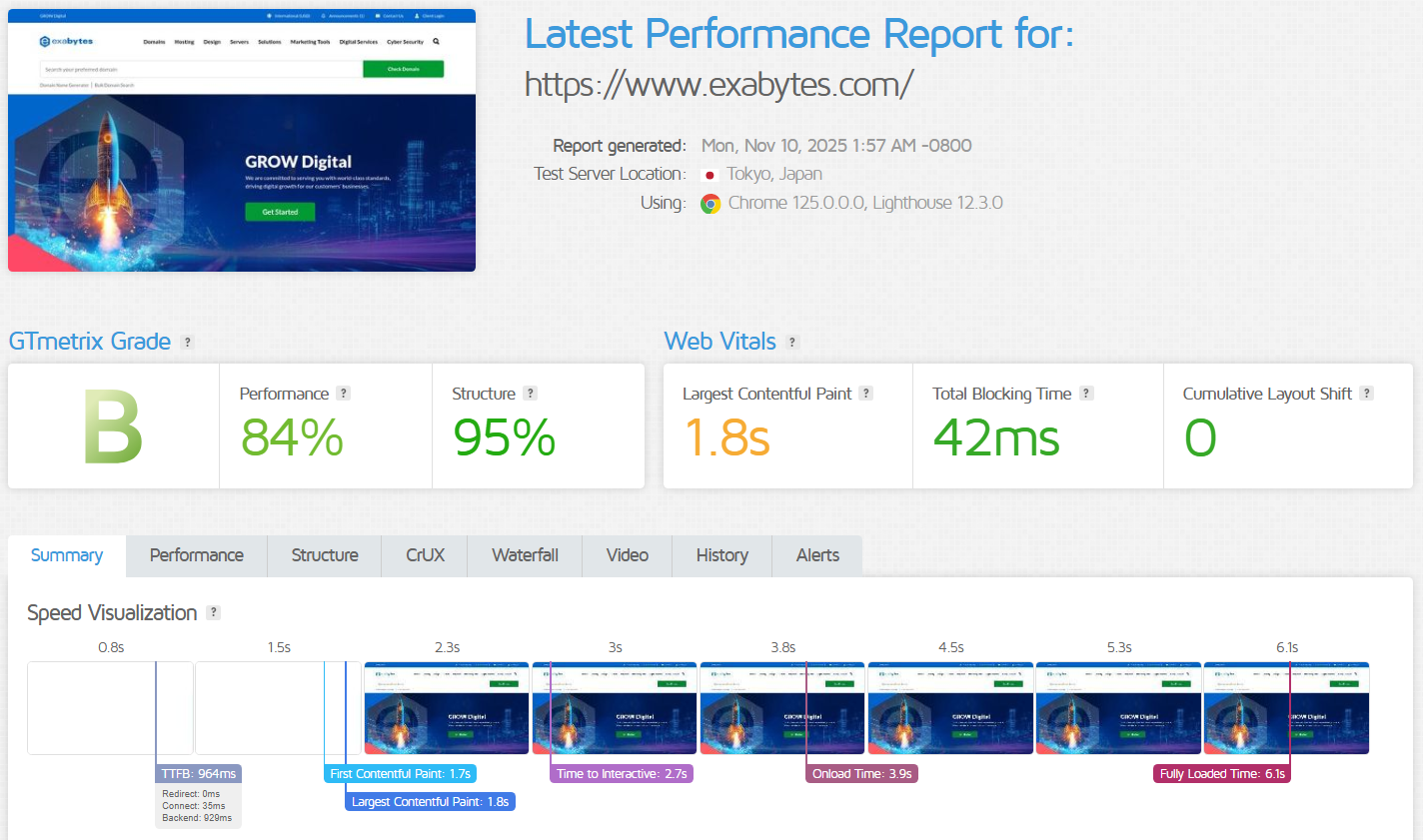This screenshot has width=1423, height=840.
Task: Click the Latest Performance Report for heading
Action: click(x=799, y=34)
